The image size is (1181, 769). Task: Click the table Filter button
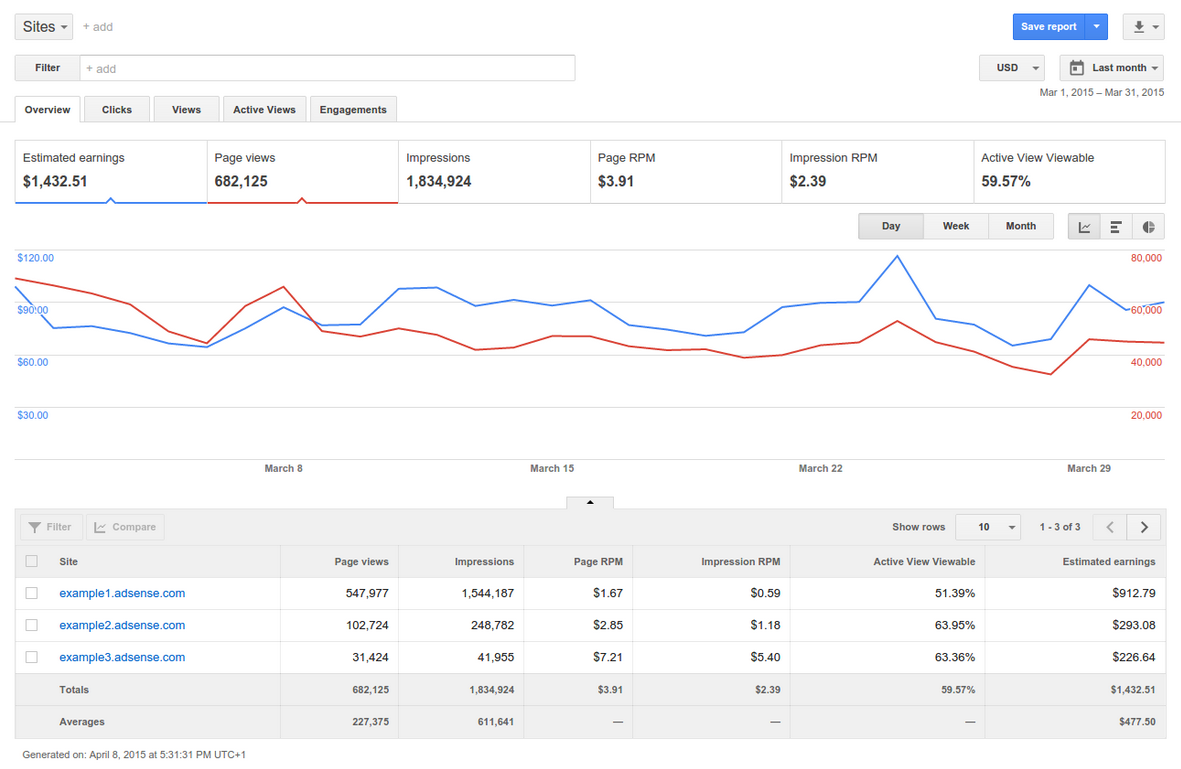(x=51, y=527)
